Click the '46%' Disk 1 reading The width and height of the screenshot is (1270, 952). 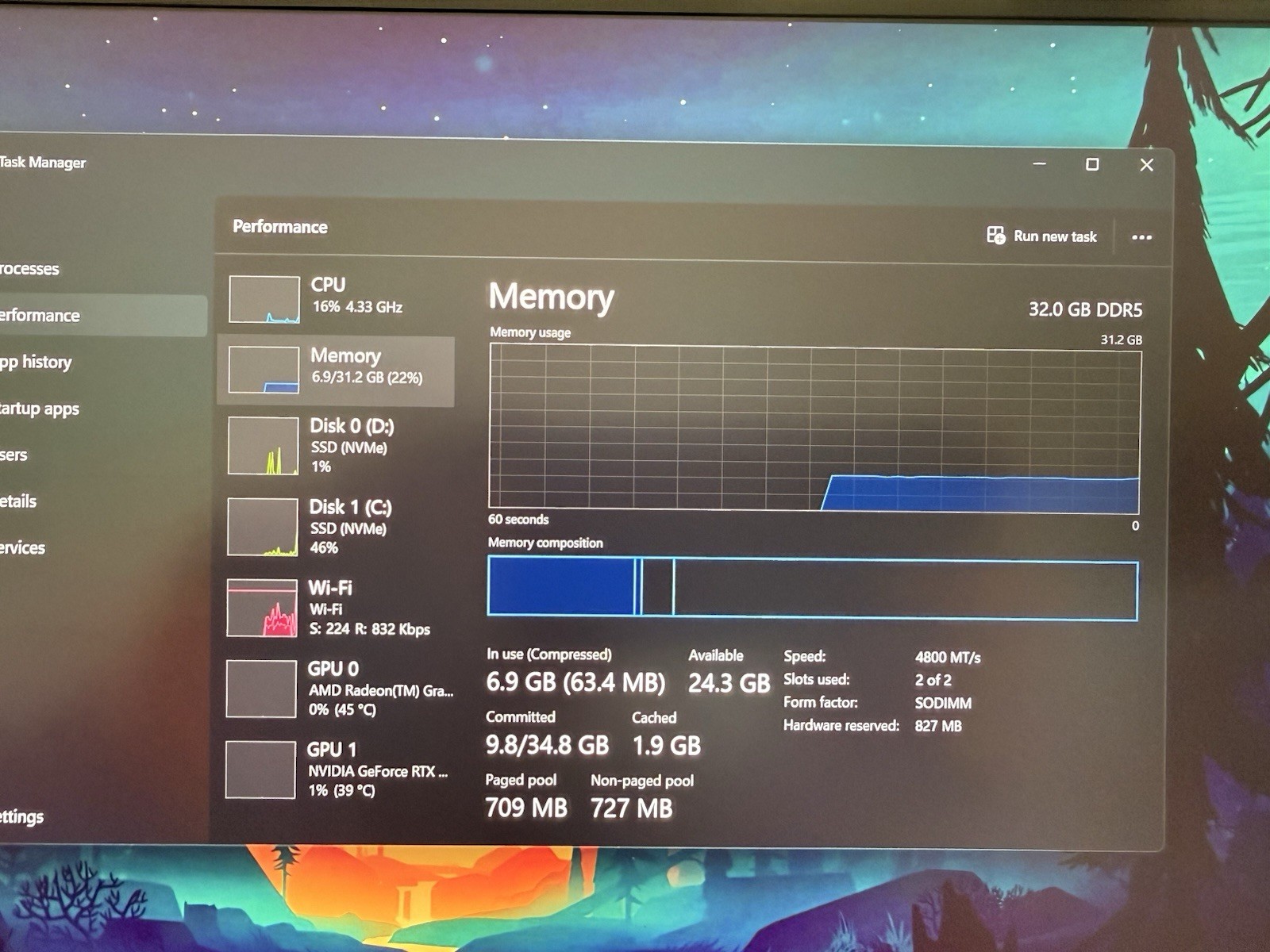coord(324,547)
